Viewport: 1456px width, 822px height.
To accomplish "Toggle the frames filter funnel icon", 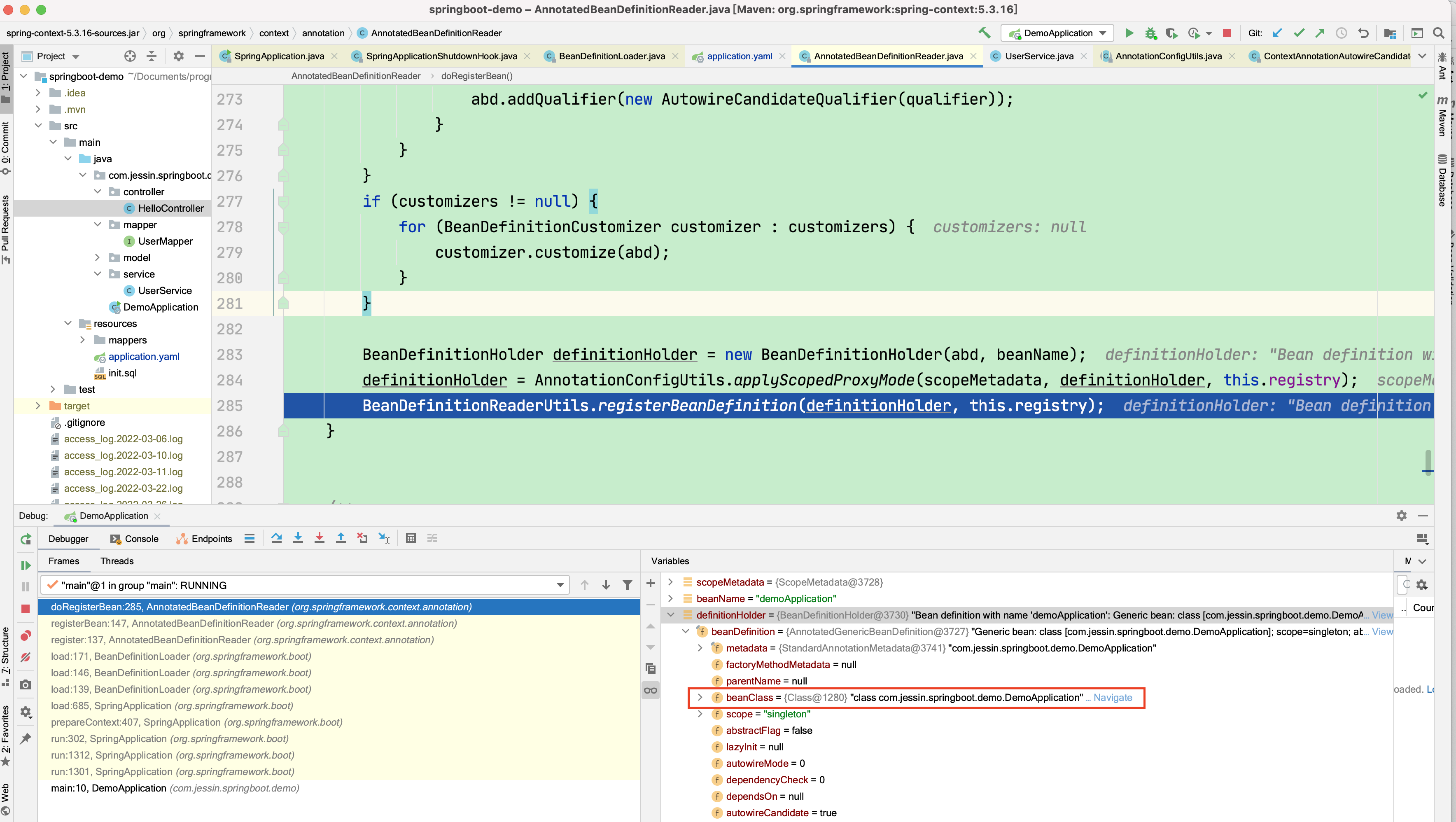I will point(628,585).
